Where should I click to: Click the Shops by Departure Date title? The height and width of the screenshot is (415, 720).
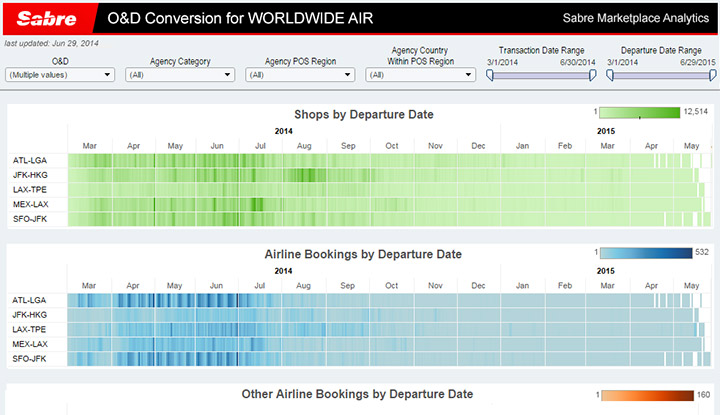click(x=364, y=115)
